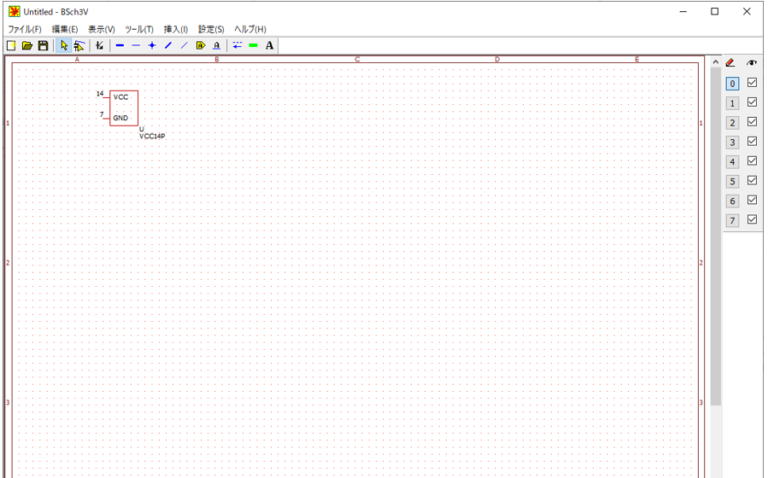Choose the blue dashed line tool

237,45
